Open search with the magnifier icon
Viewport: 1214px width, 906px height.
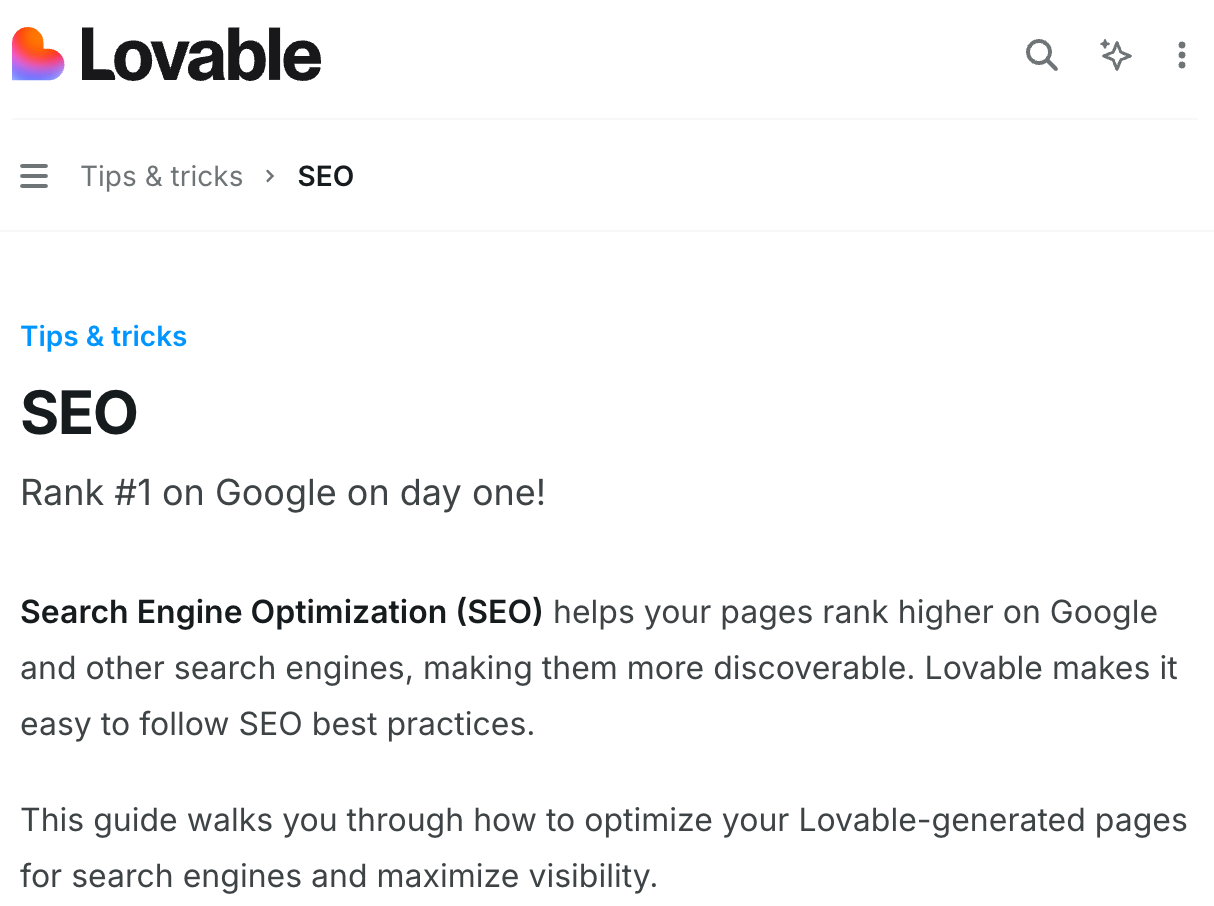click(1041, 55)
